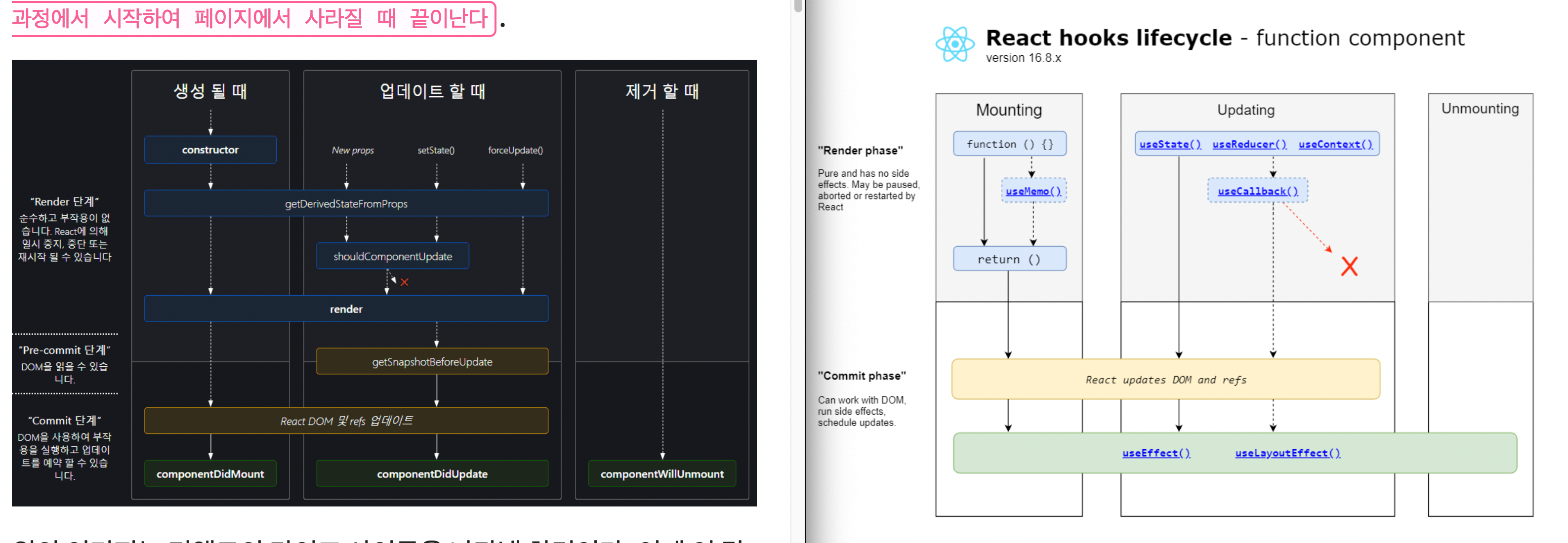The height and width of the screenshot is (543, 1568).
Task: Select the shouldComponentUpdate box
Action: click(392, 257)
